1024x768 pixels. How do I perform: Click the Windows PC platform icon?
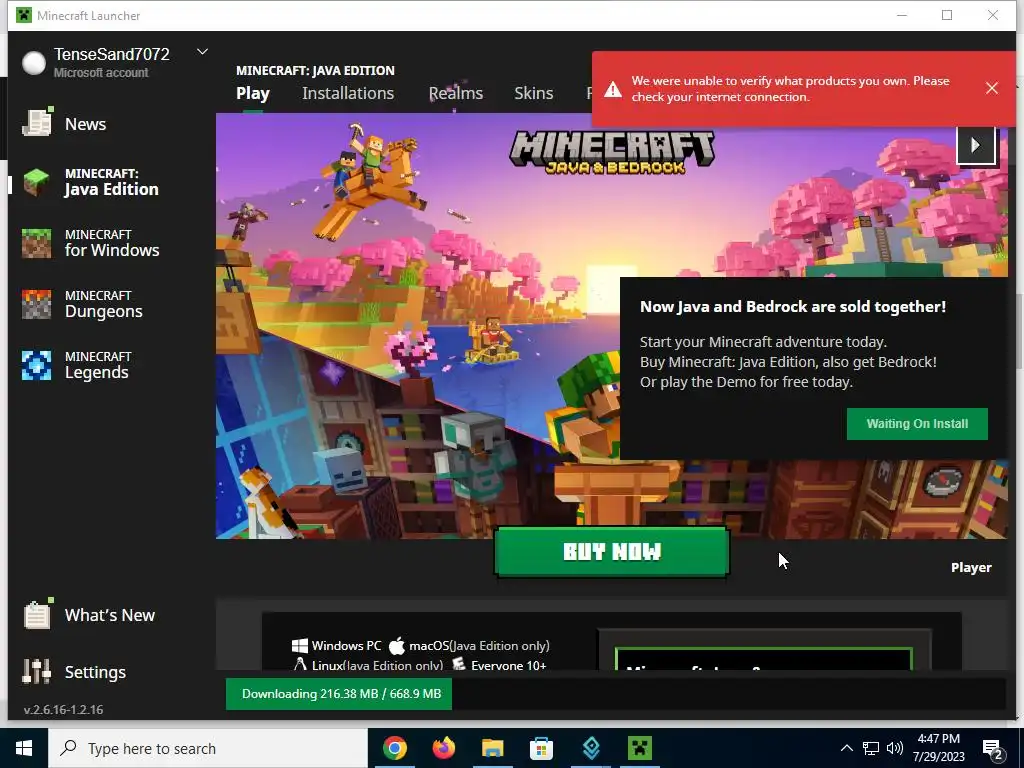pyautogui.click(x=300, y=646)
